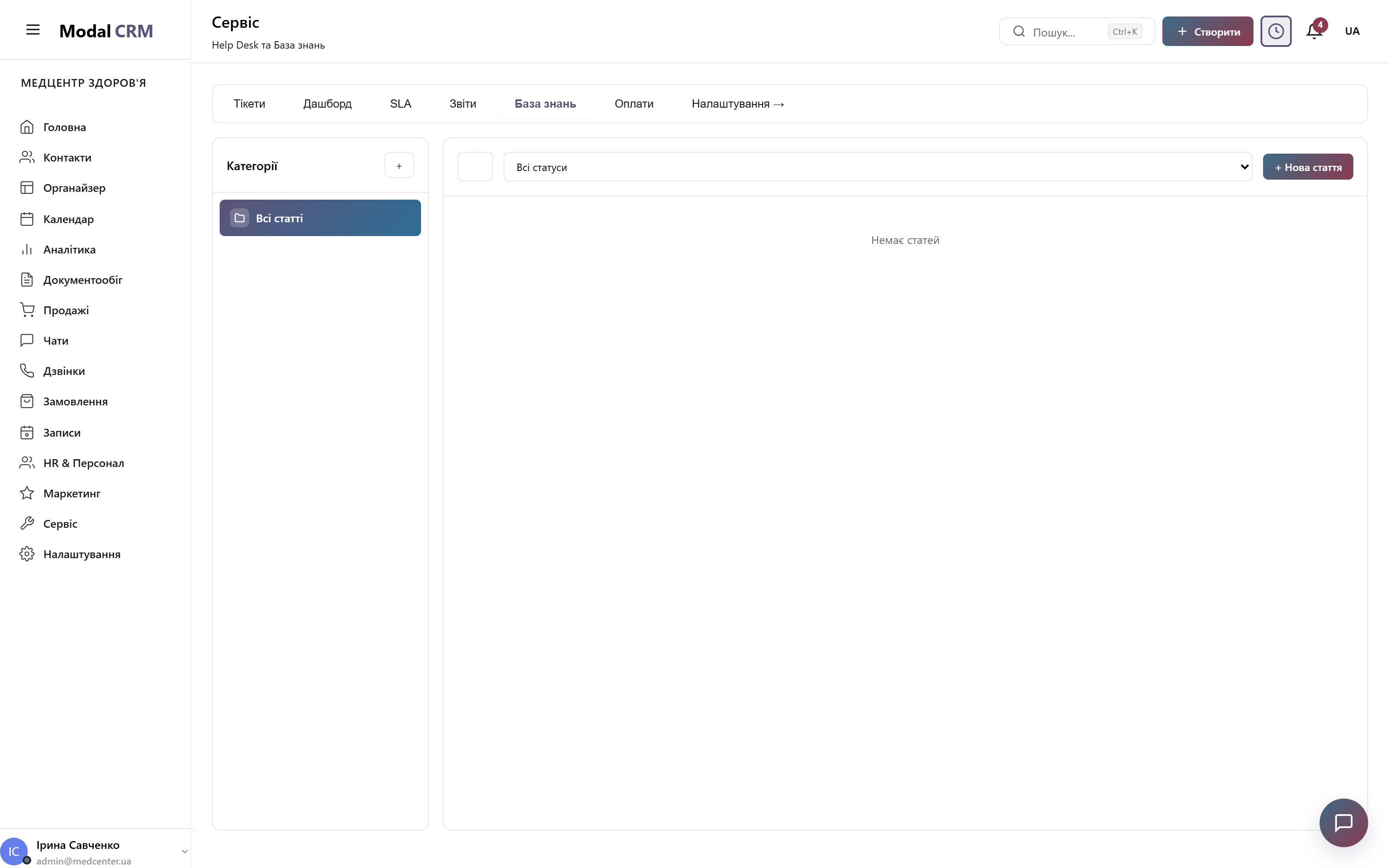Open the Оплати tab
The image size is (1389, 868).
click(x=634, y=103)
